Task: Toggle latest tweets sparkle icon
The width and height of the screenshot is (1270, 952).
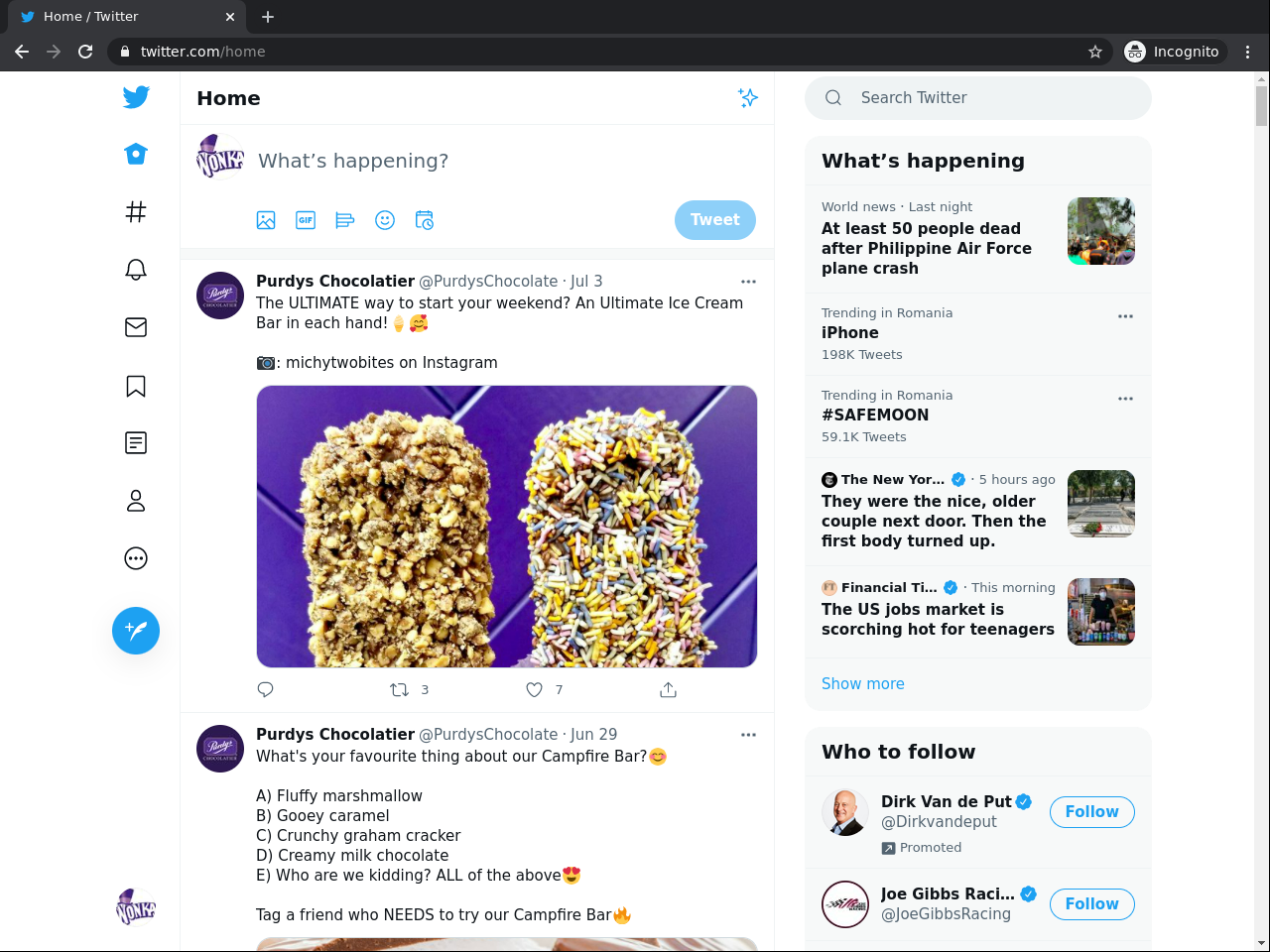Action: coord(748,97)
